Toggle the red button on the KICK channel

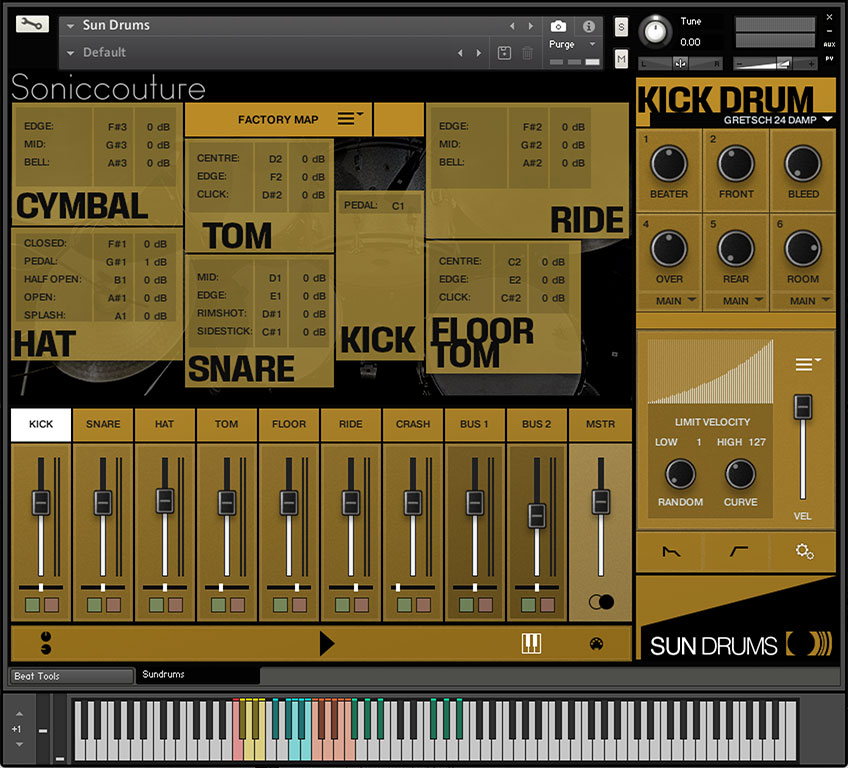51,605
